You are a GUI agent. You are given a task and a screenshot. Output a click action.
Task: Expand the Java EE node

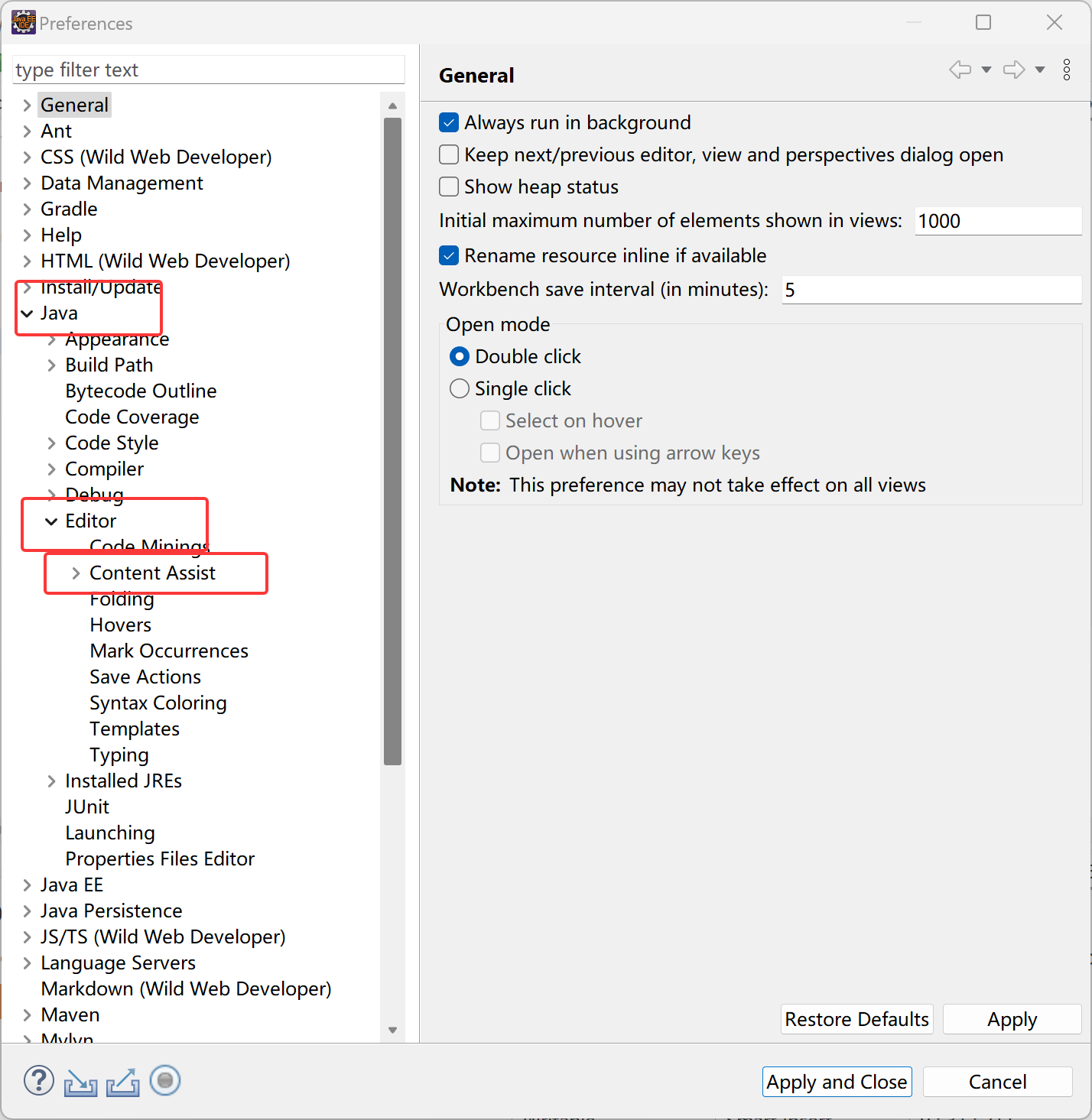click(28, 885)
